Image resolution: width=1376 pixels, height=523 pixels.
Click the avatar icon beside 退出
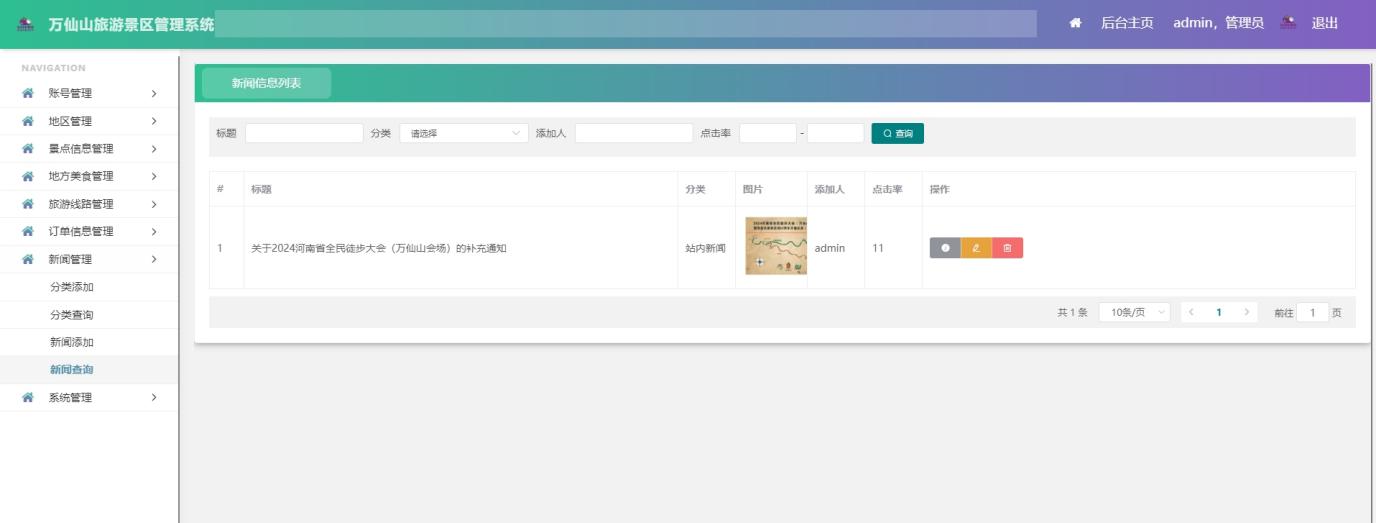pos(1290,23)
